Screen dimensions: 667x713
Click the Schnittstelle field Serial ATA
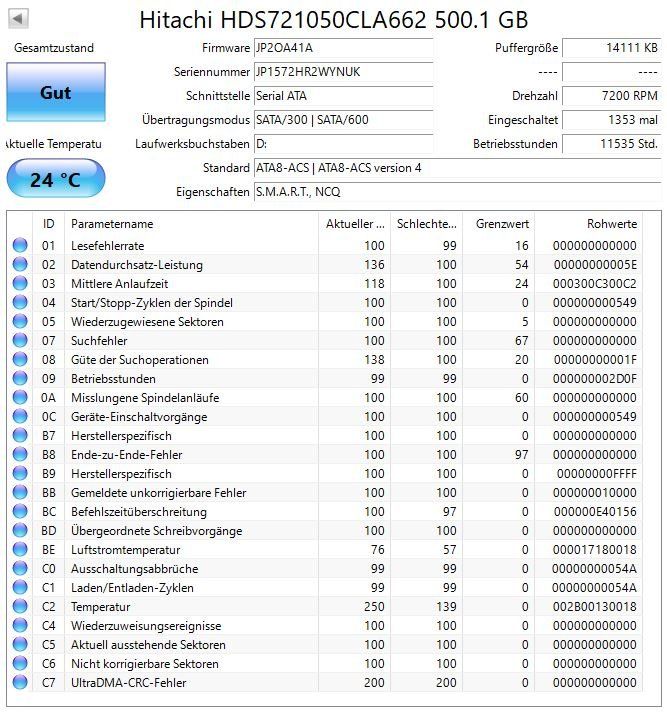[343, 96]
